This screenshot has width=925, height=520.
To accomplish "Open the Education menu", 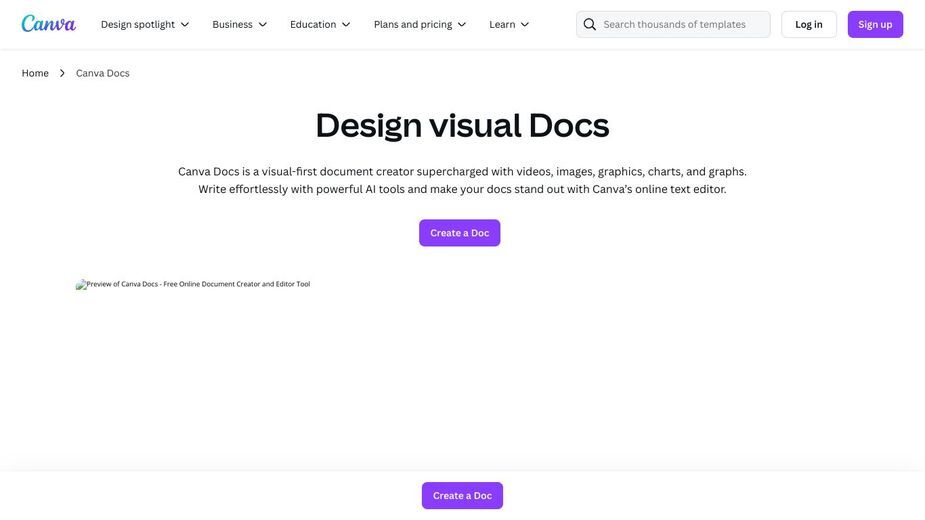I will (320, 24).
